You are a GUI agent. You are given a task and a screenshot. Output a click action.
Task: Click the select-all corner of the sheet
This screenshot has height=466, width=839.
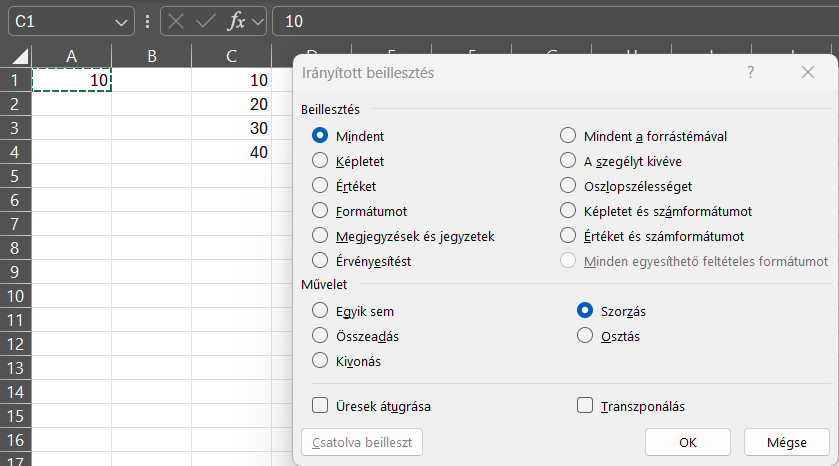(16, 57)
